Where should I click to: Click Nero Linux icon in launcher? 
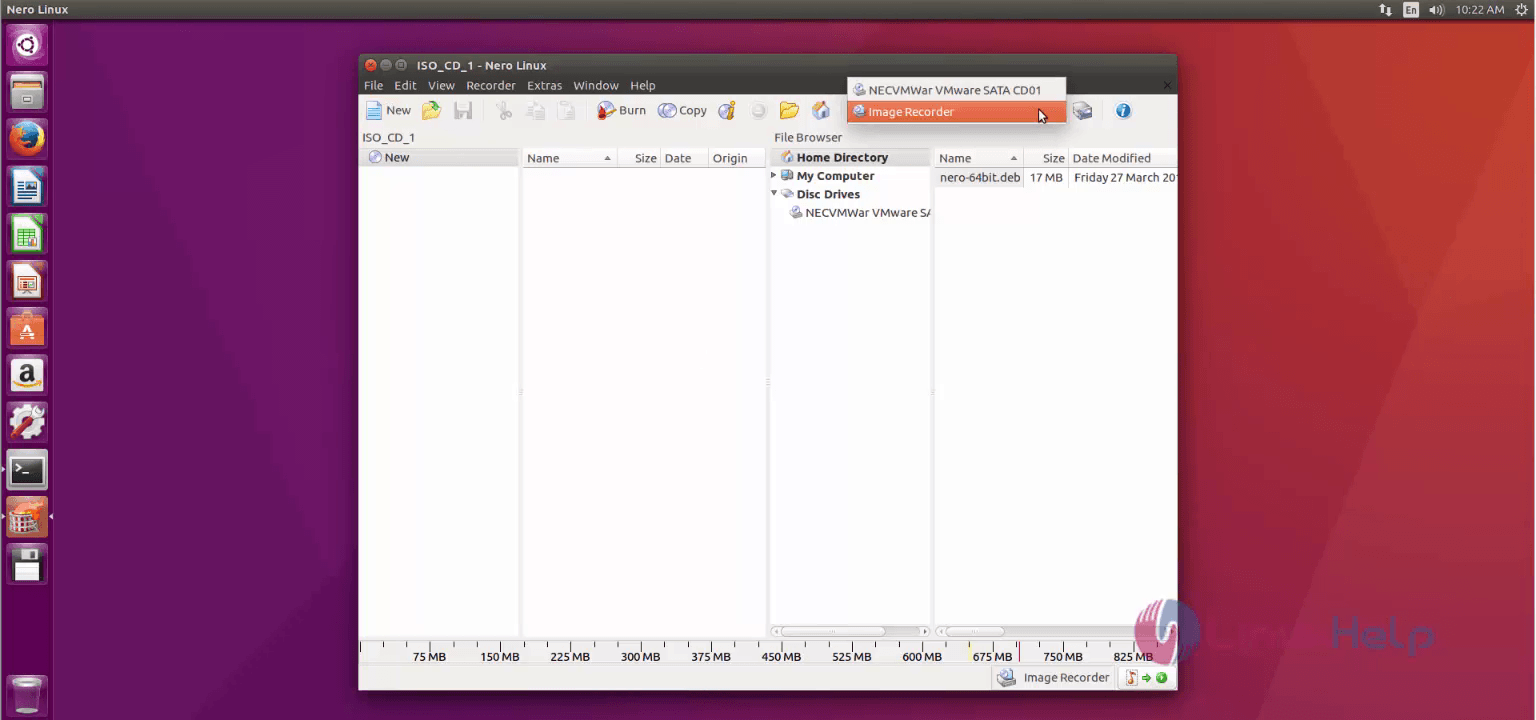click(27, 517)
